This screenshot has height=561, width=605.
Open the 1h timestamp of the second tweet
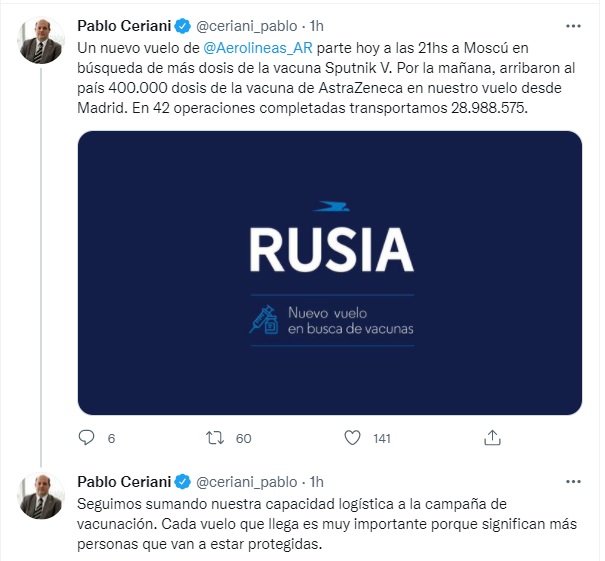click(316, 482)
